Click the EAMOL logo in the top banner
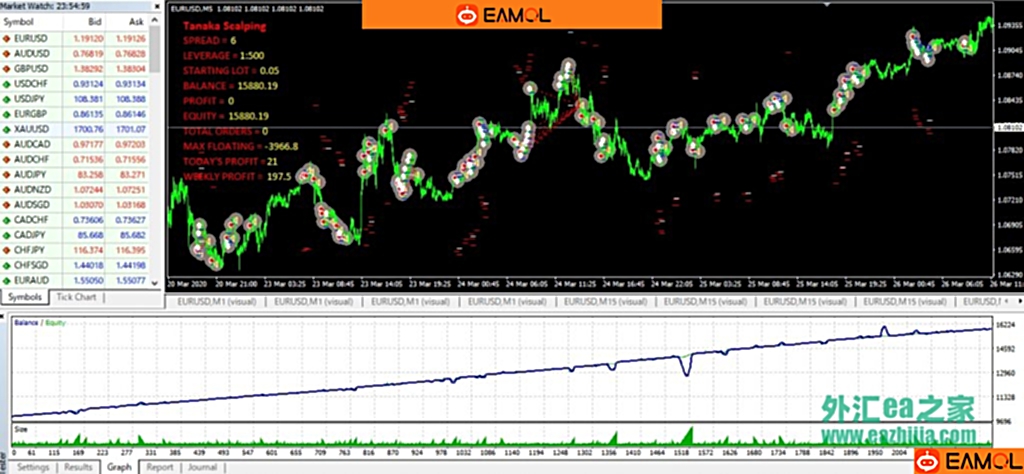Image resolution: width=1024 pixels, height=474 pixels. point(510,15)
